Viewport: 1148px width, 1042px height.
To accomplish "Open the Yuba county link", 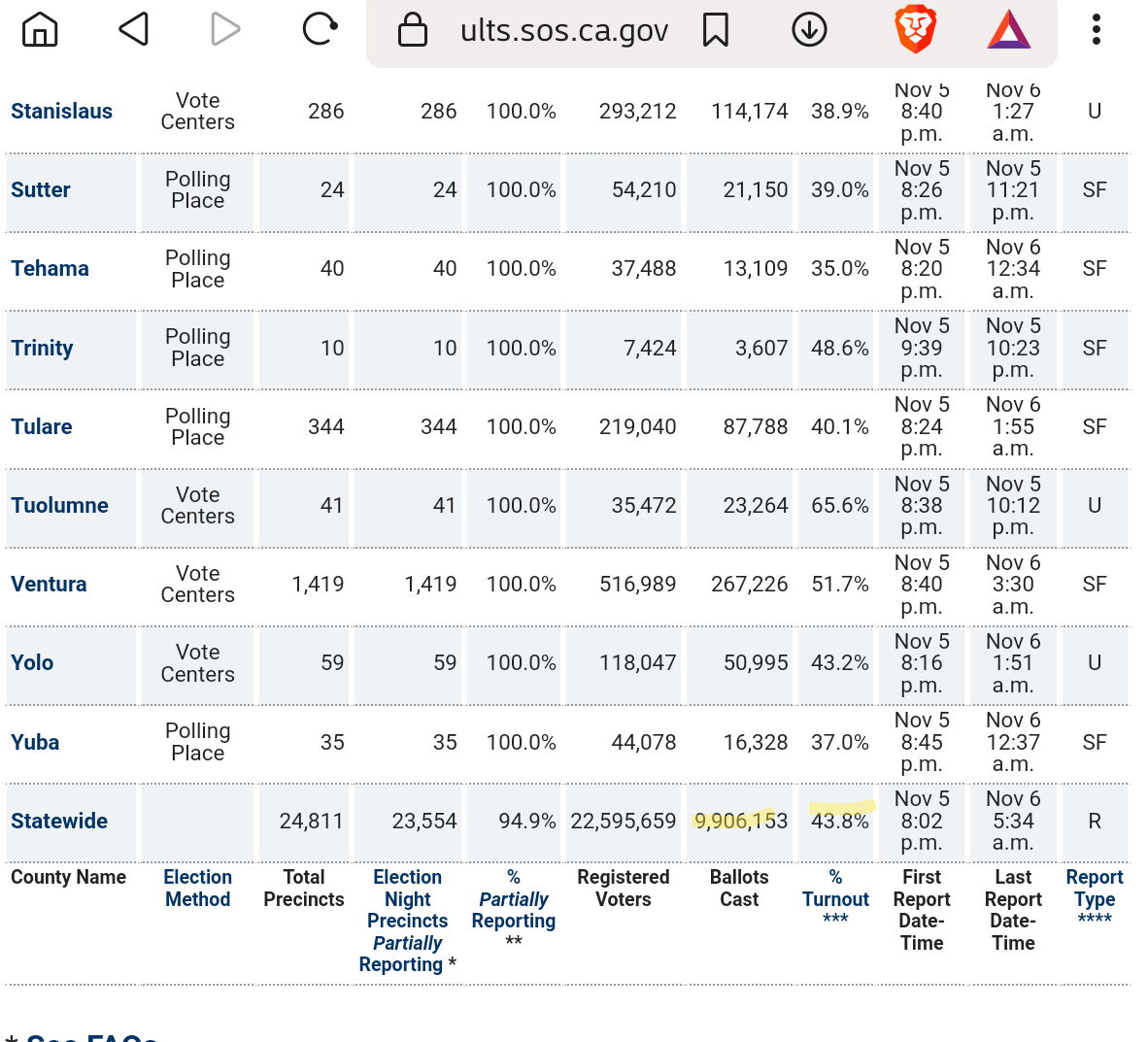I will pos(35,742).
